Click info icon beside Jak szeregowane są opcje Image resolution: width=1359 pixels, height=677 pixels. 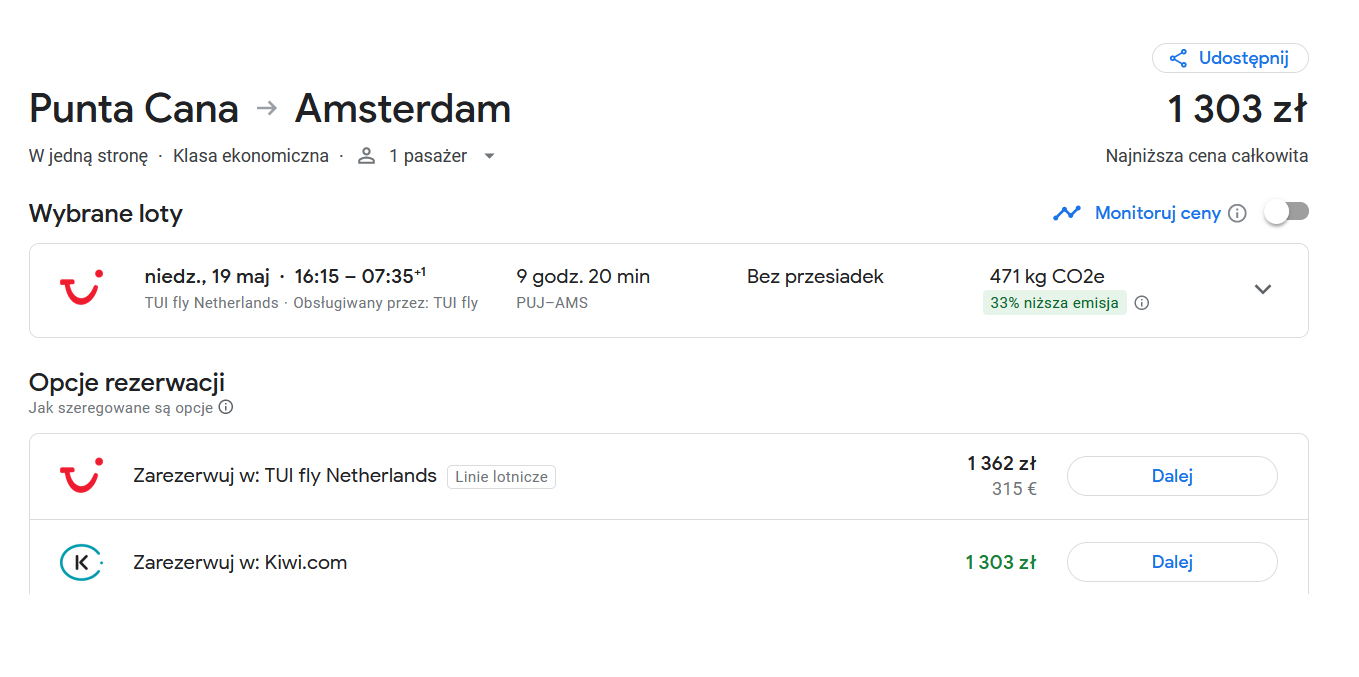pyautogui.click(x=226, y=407)
